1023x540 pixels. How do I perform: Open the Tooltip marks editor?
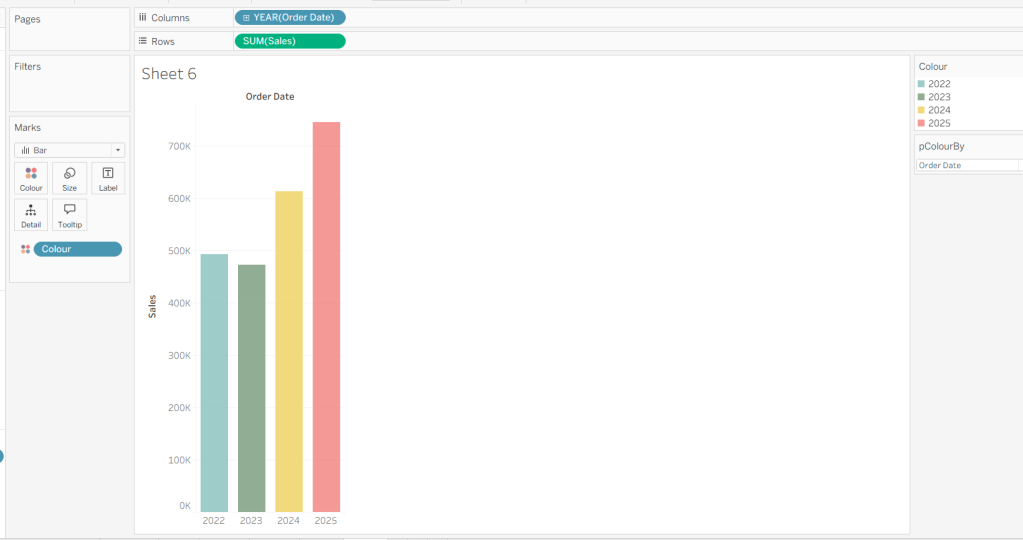click(69, 215)
